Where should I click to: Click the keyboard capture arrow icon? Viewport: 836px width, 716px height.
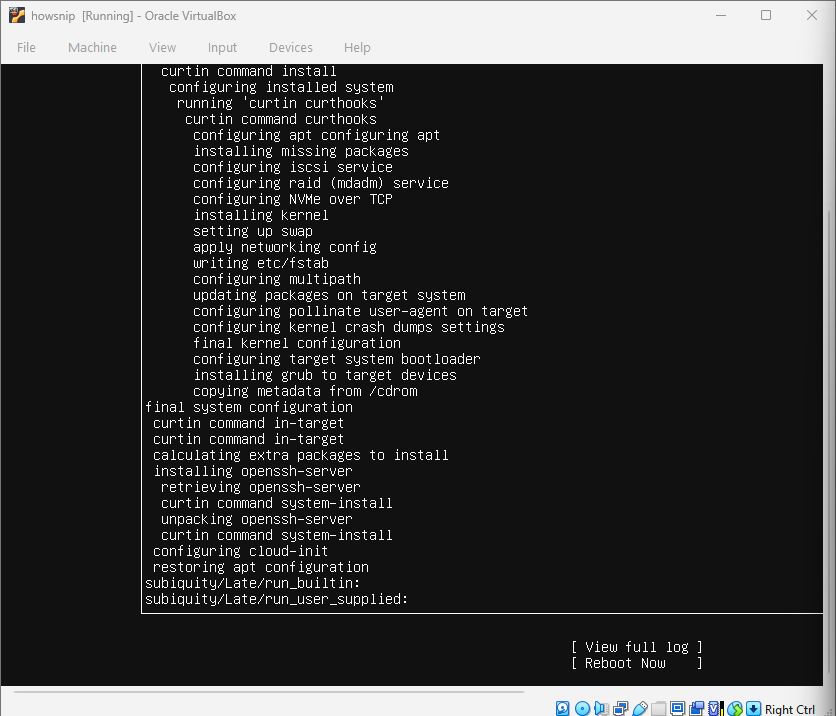(753, 709)
